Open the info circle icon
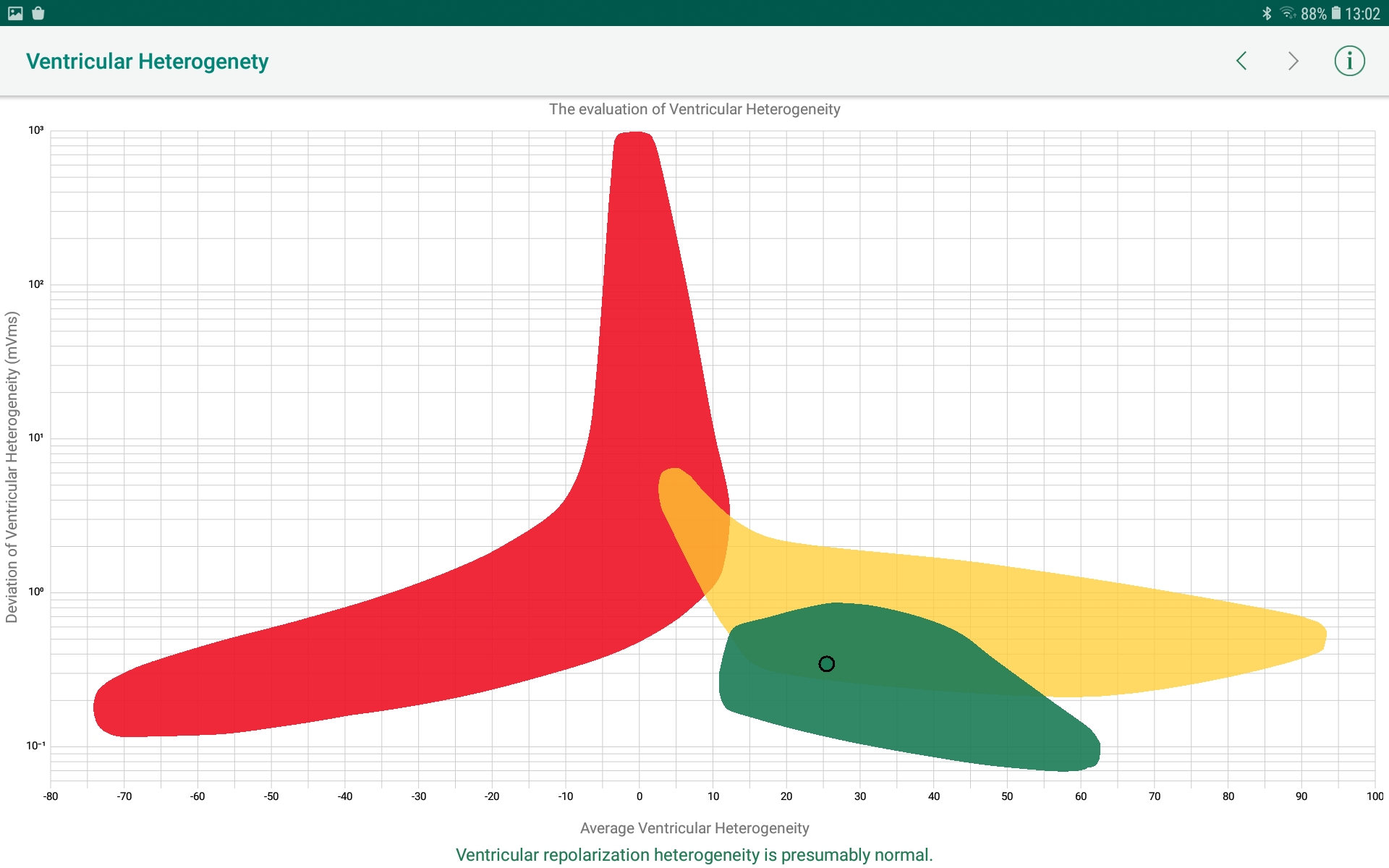The image size is (1389, 868). pyautogui.click(x=1349, y=61)
